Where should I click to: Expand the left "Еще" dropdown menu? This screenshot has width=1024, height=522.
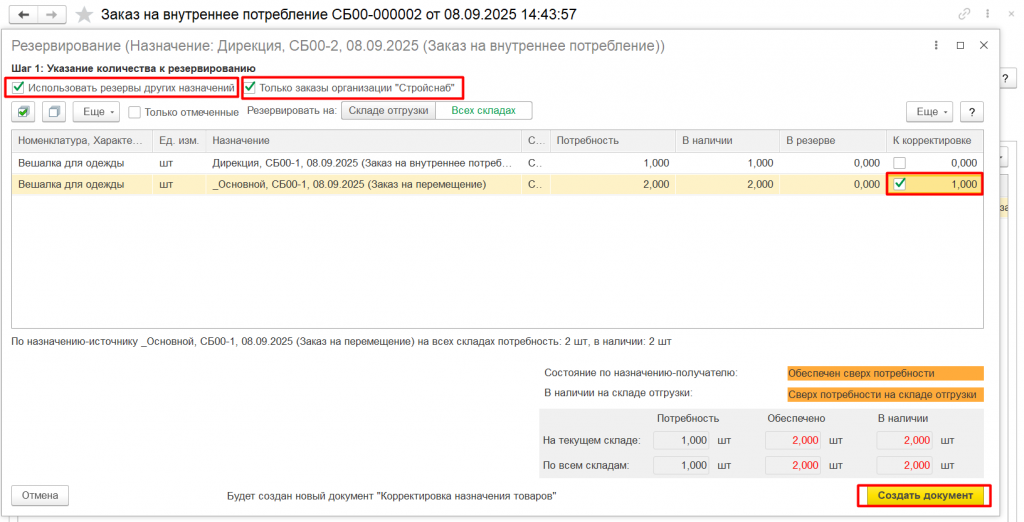tap(96, 112)
